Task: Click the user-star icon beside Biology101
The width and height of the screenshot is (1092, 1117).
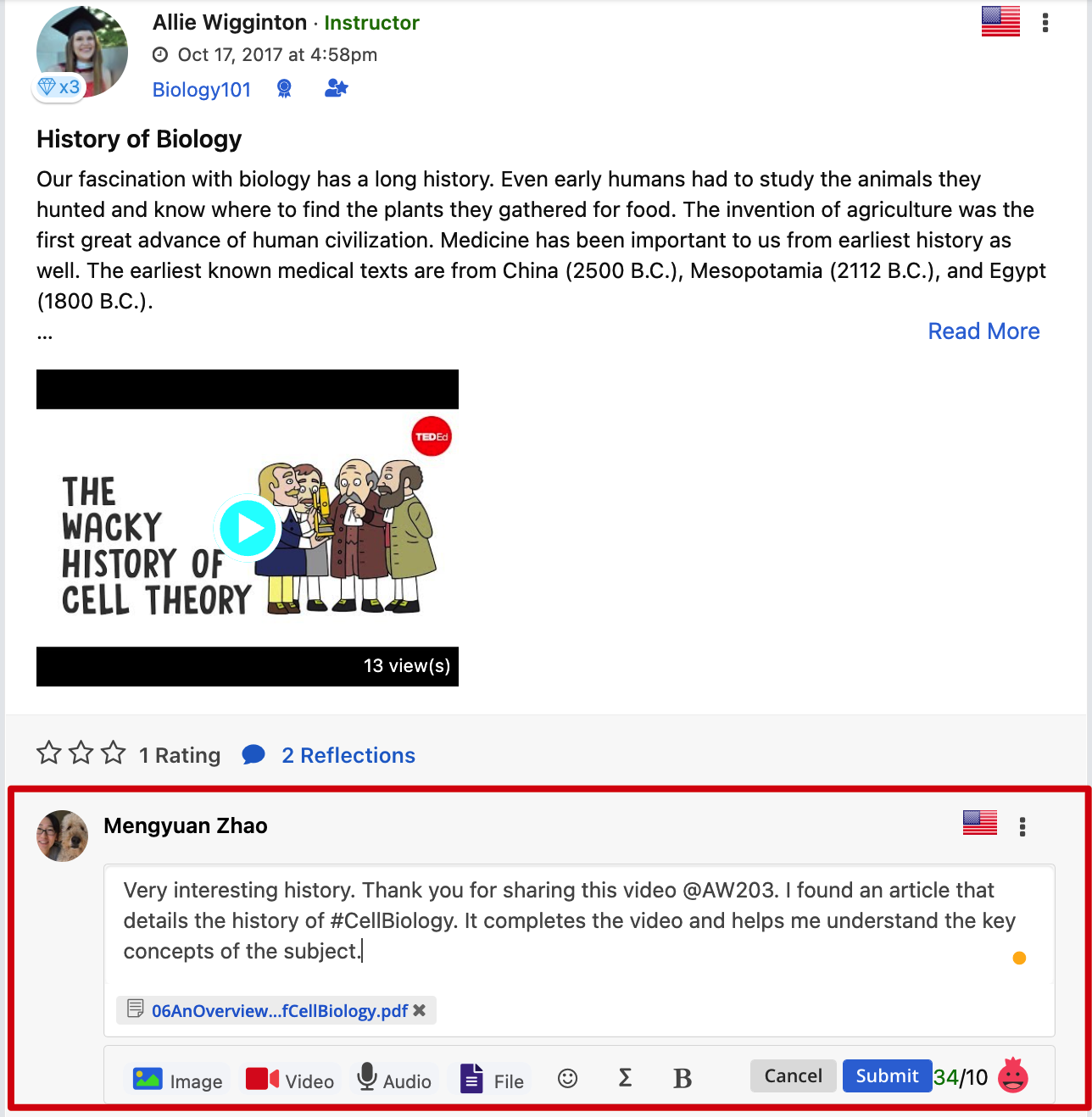Action: click(337, 88)
